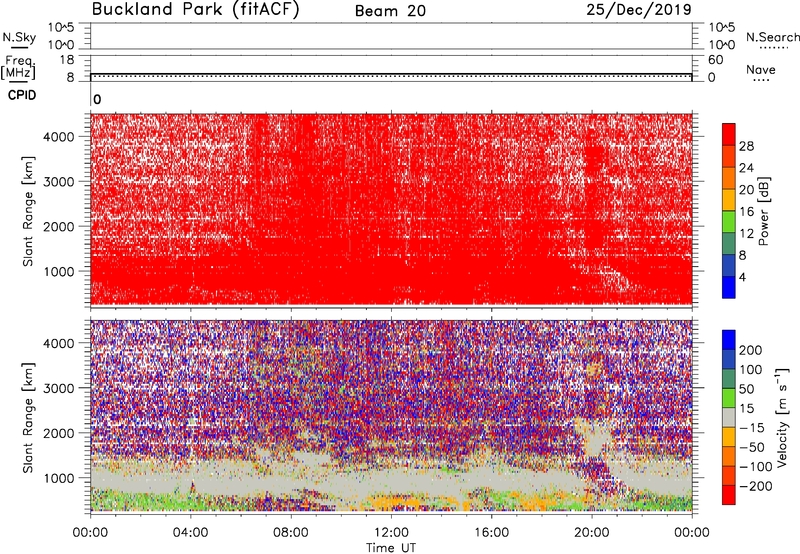Click the 60 Nave scale label
800x554 pixels.
pos(716,60)
